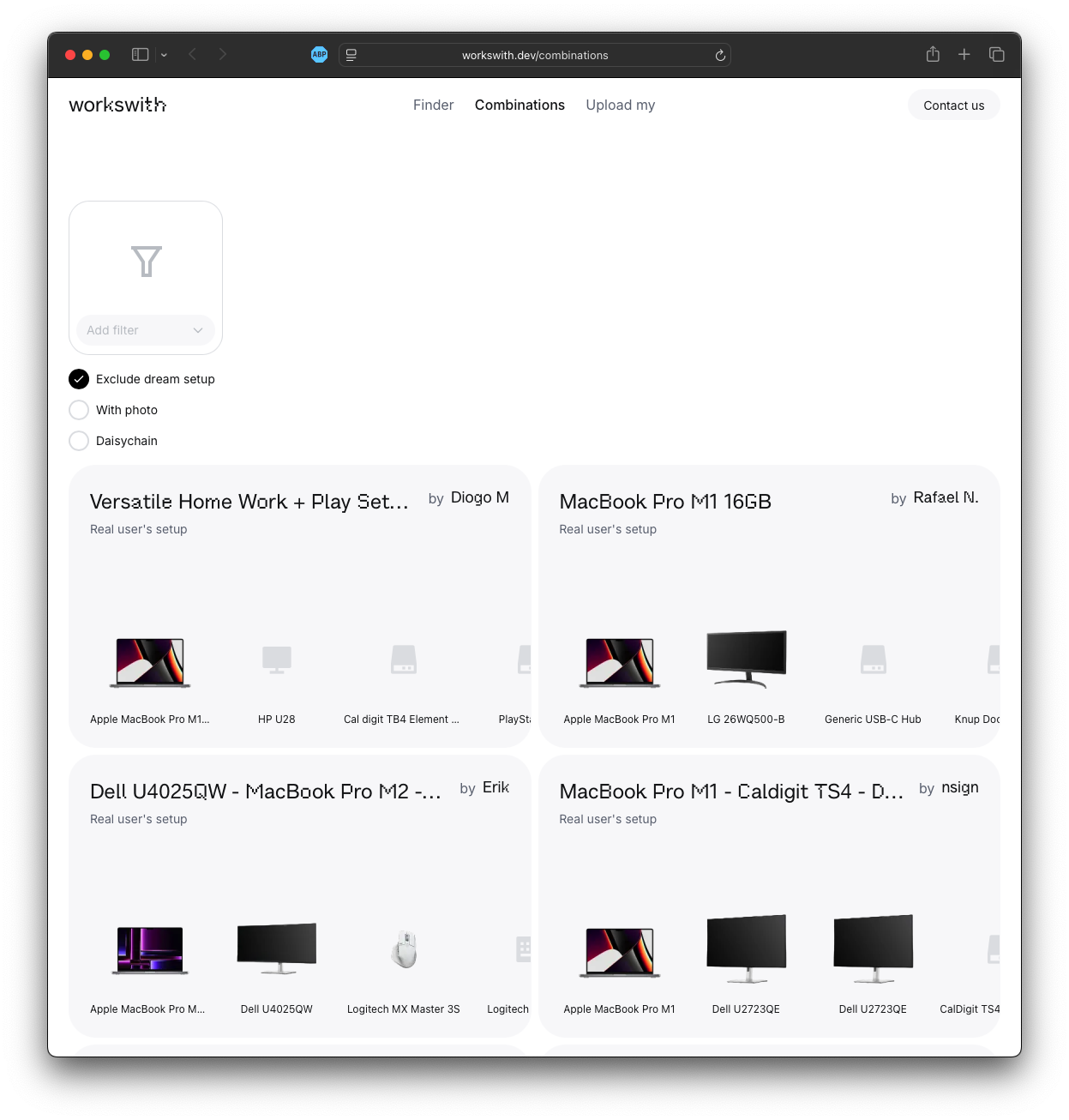
Task: Click the funnel filter icon
Action: click(x=146, y=261)
